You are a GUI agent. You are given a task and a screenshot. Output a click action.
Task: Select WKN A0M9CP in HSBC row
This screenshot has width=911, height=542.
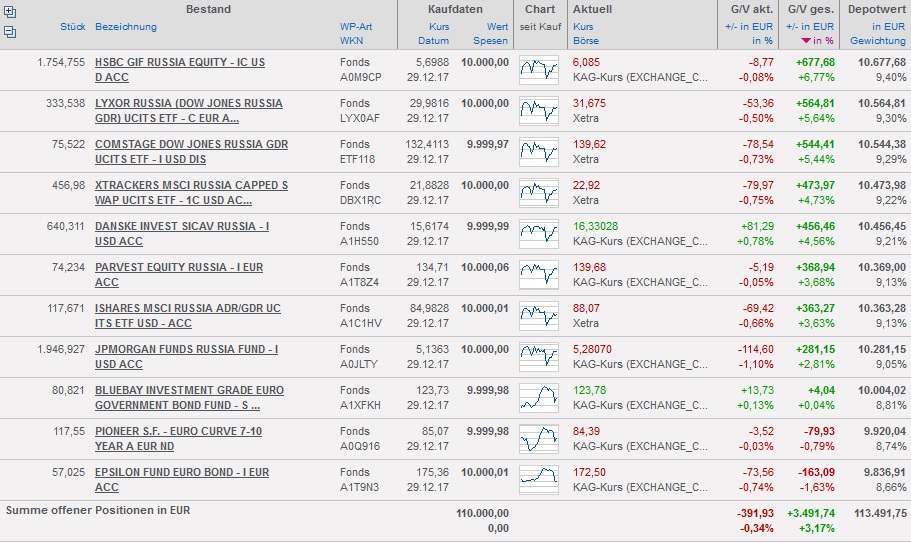point(361,77)
